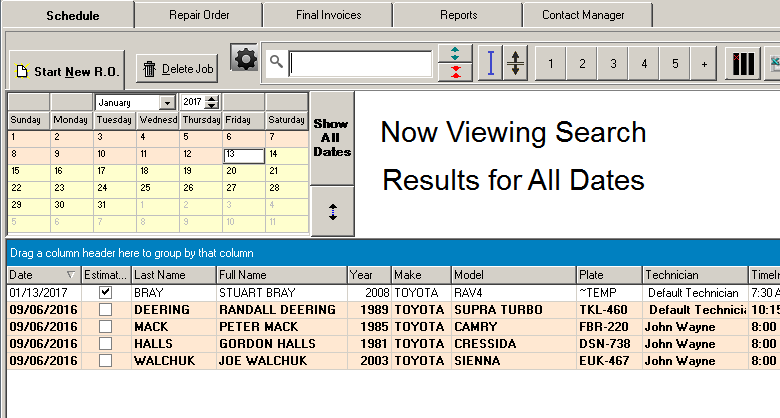Open settings with the gear icon
The image size is (780, 418).
coord(244,60)
